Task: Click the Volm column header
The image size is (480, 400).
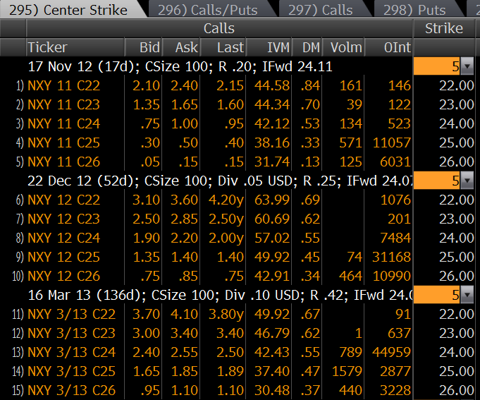Action: click(x=343, y=47)
